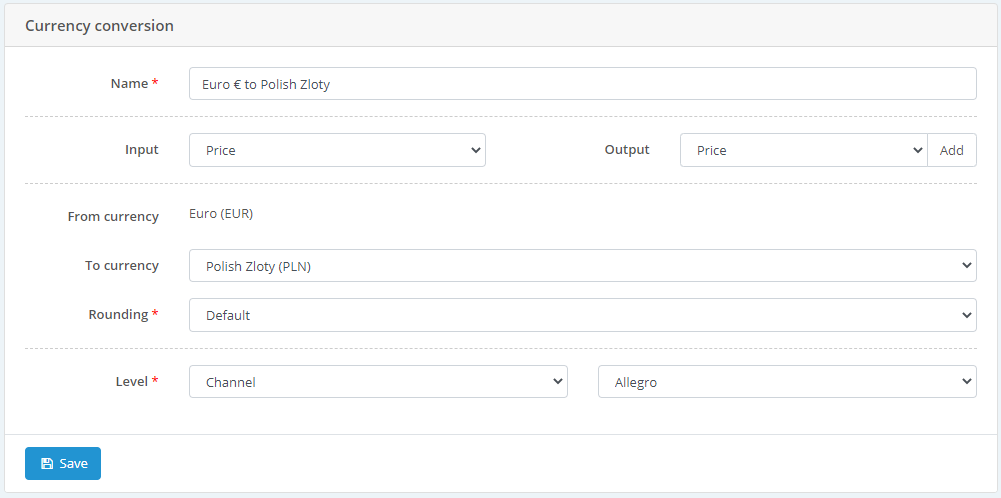Open the Input price dropdown
This screenshot has height=498, width=1001.
click(x=337, y=150)
